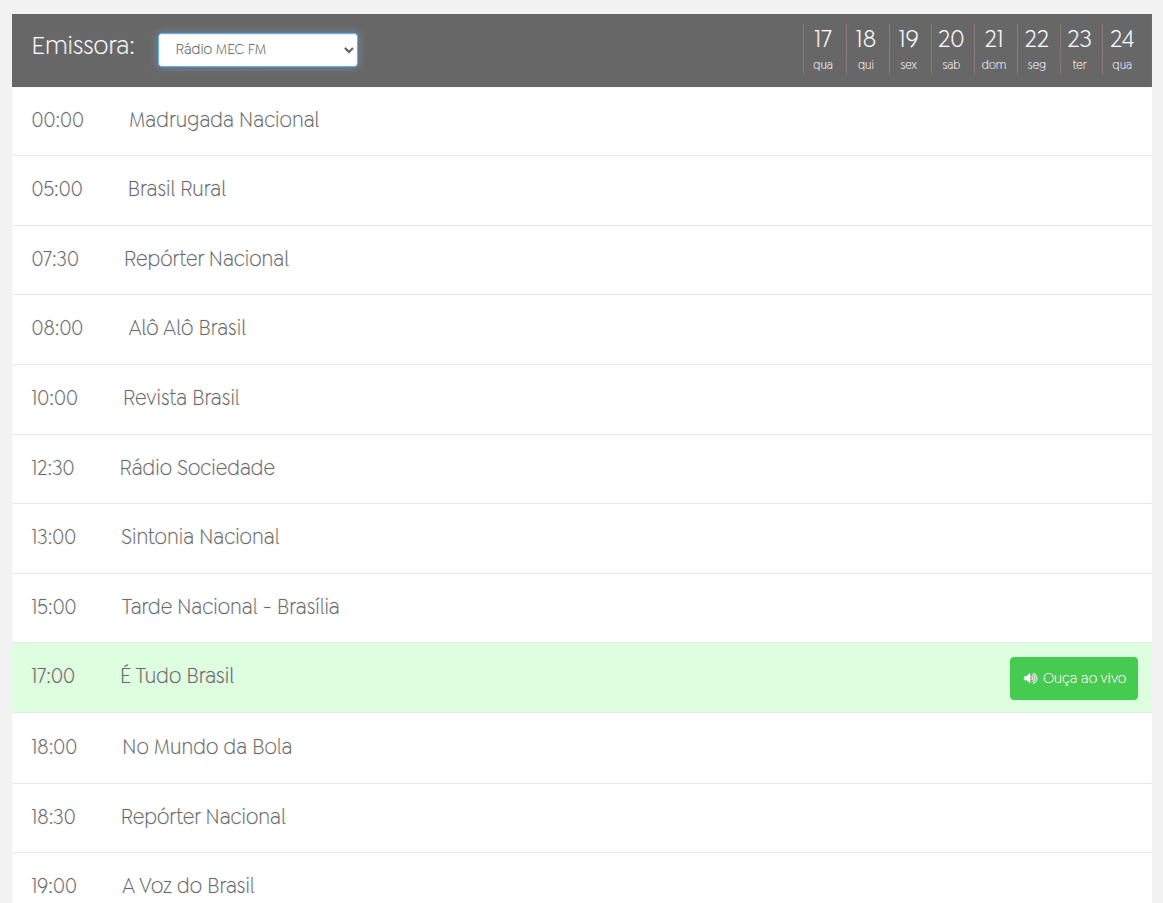
Task: Click the speaker icon in Ouça ao vivo
Action: click(1030, 678)
